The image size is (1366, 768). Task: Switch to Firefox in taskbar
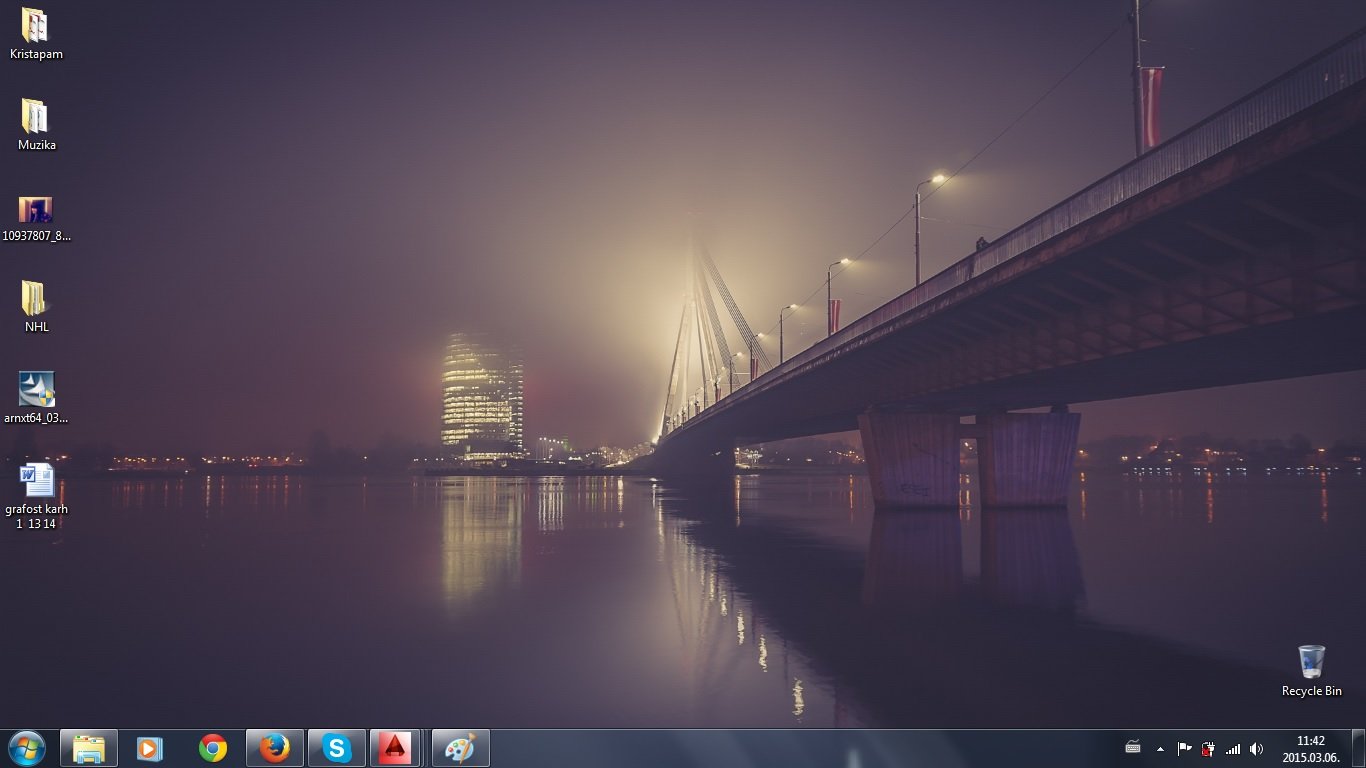[274, 748]
